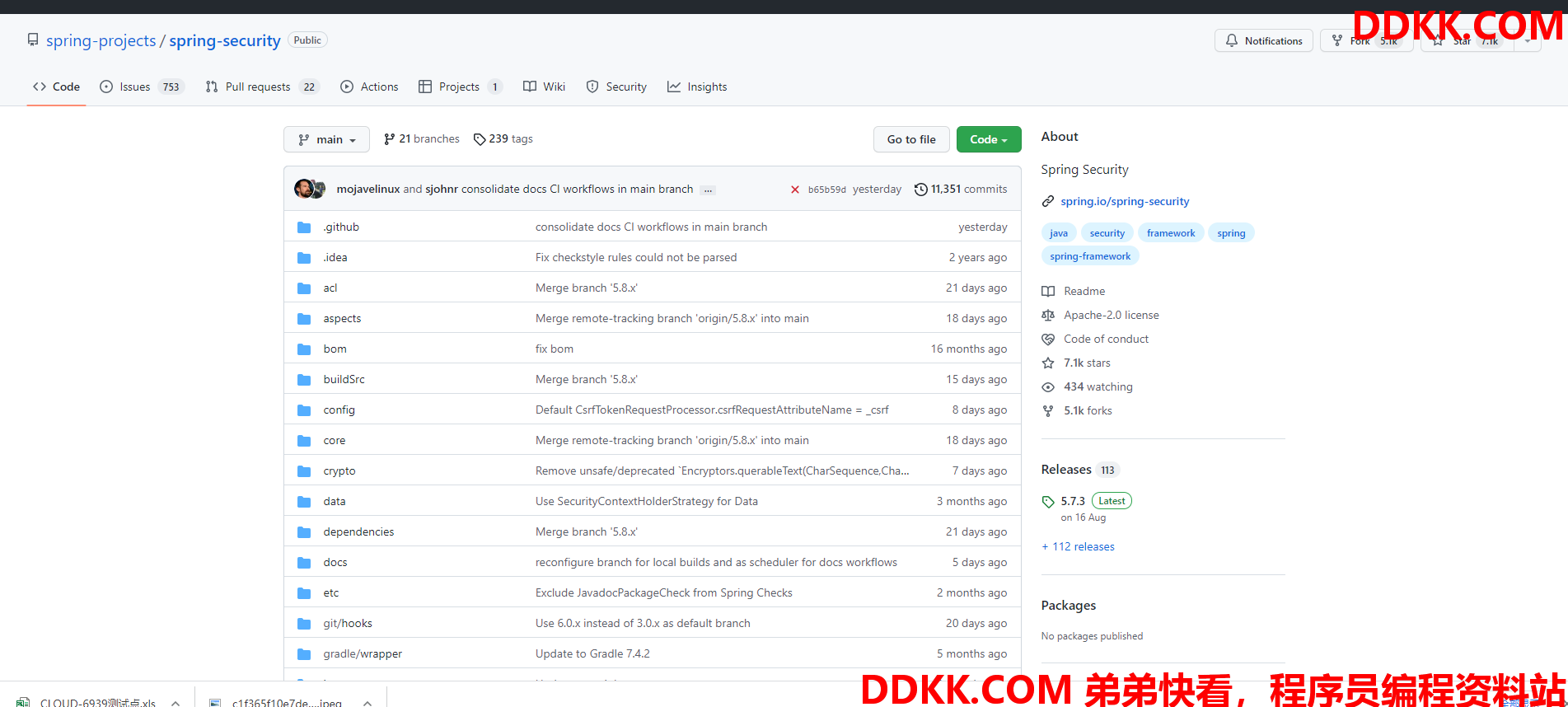Go to the Actions tab
Viewport: 1568px width, 707px height.
pos(369,87)
